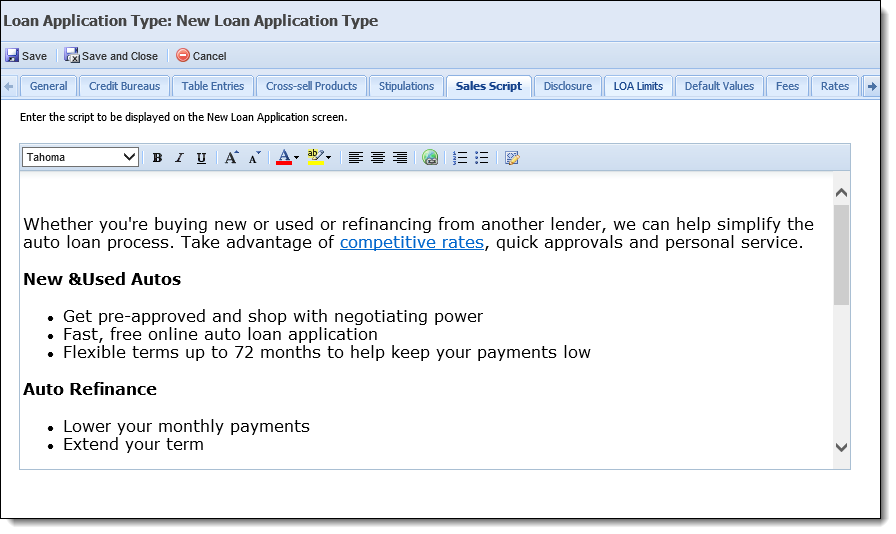896x534 pixels.
Task: Click the 'Flexible terms up to 72 months' bullet
Action: pos(327,352)
